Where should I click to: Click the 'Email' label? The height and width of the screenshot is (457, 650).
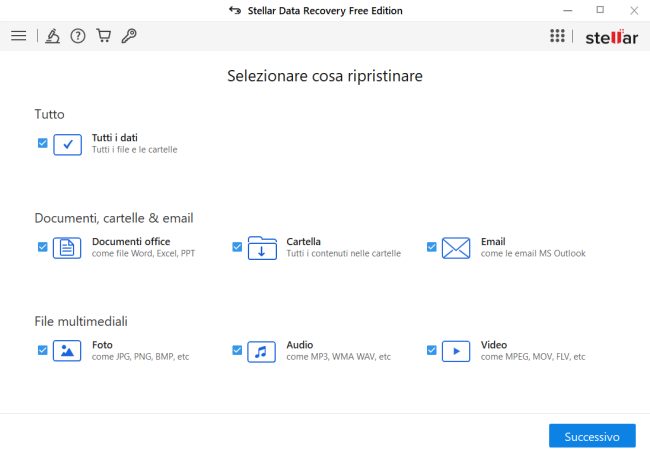[493, 241]
